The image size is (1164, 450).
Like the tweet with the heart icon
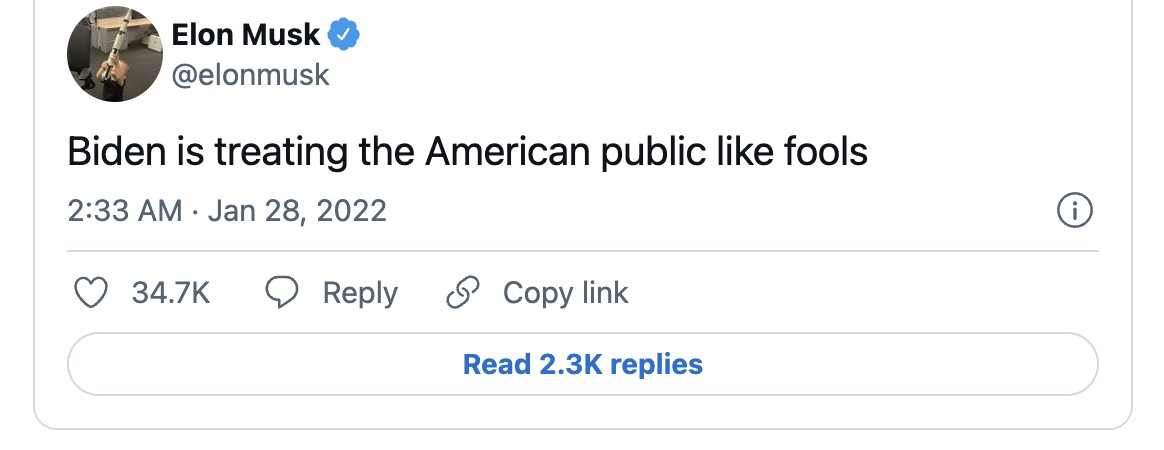91,293
